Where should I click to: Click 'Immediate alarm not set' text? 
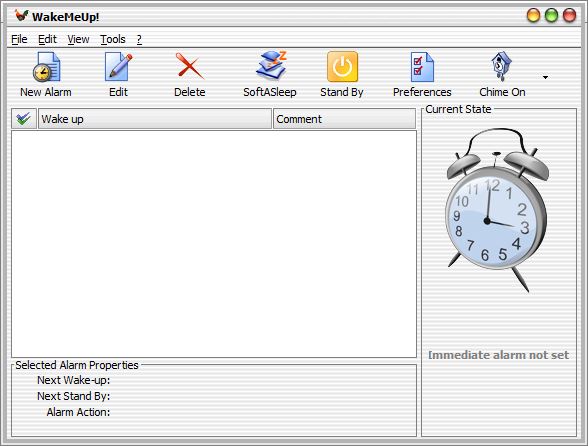(498, 355)
